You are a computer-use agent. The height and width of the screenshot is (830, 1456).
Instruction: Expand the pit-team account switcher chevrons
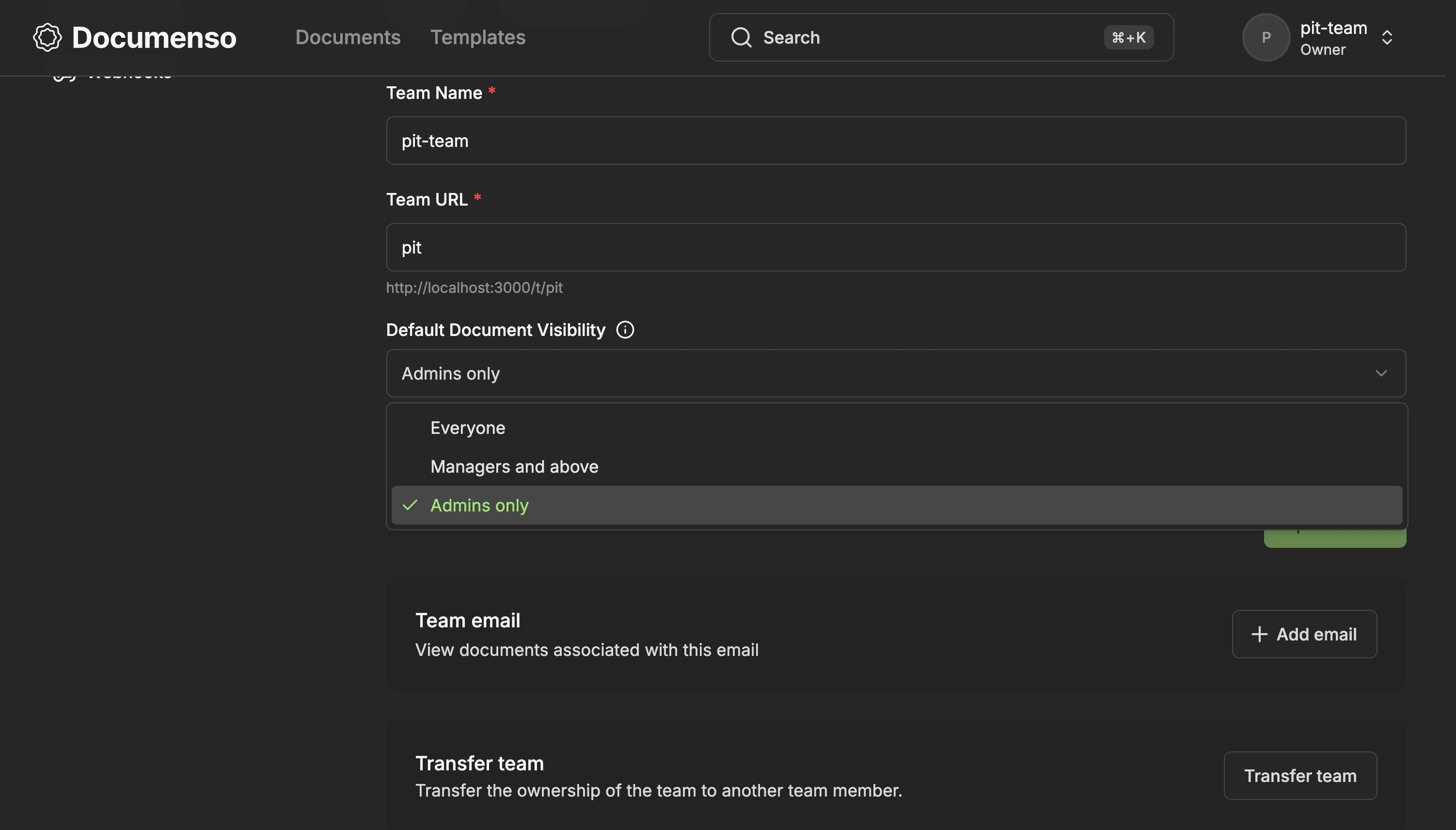pyautogui.click(x=1387, y=38)
